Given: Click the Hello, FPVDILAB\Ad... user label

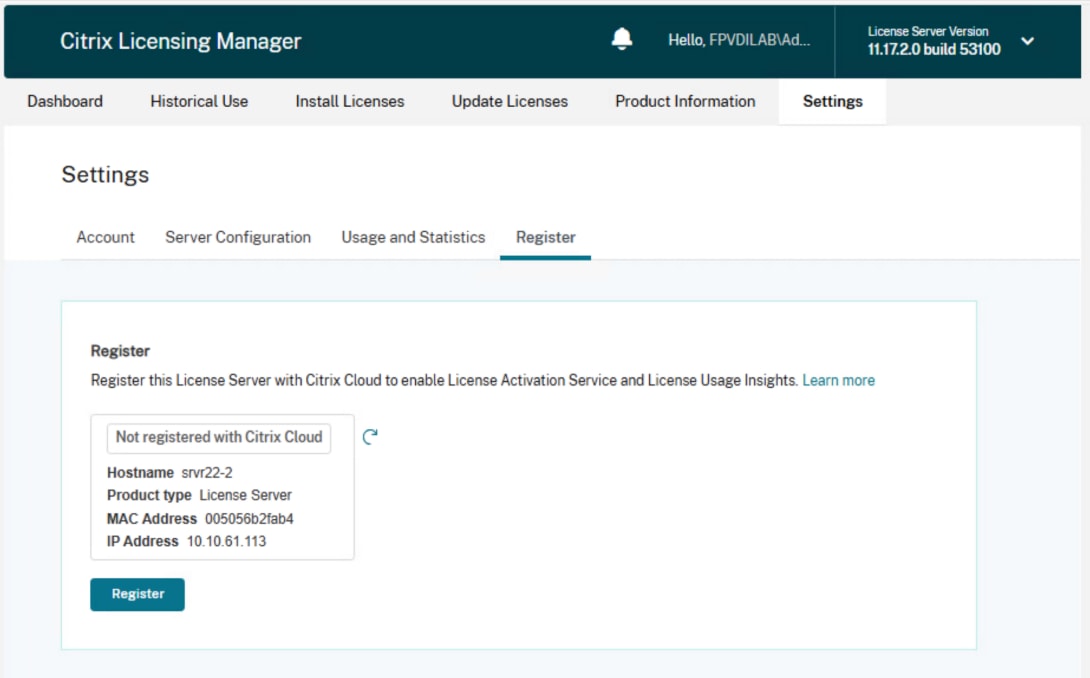Looking at the screenshot, I should pyautogui.click(x=739, y=40).
